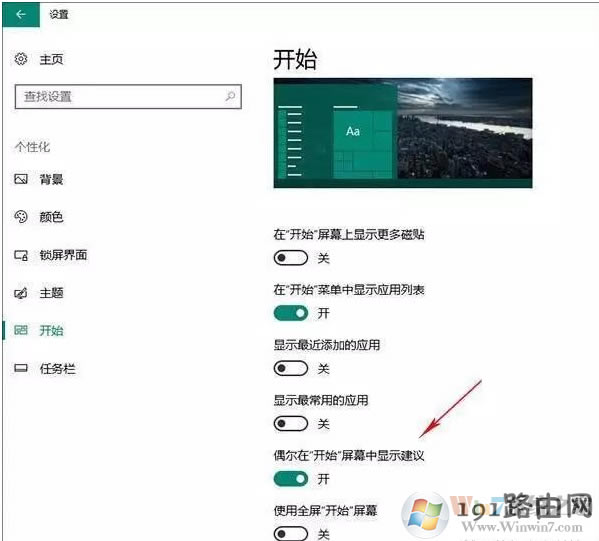Click the 查找设置 search box

coord(128,96)
